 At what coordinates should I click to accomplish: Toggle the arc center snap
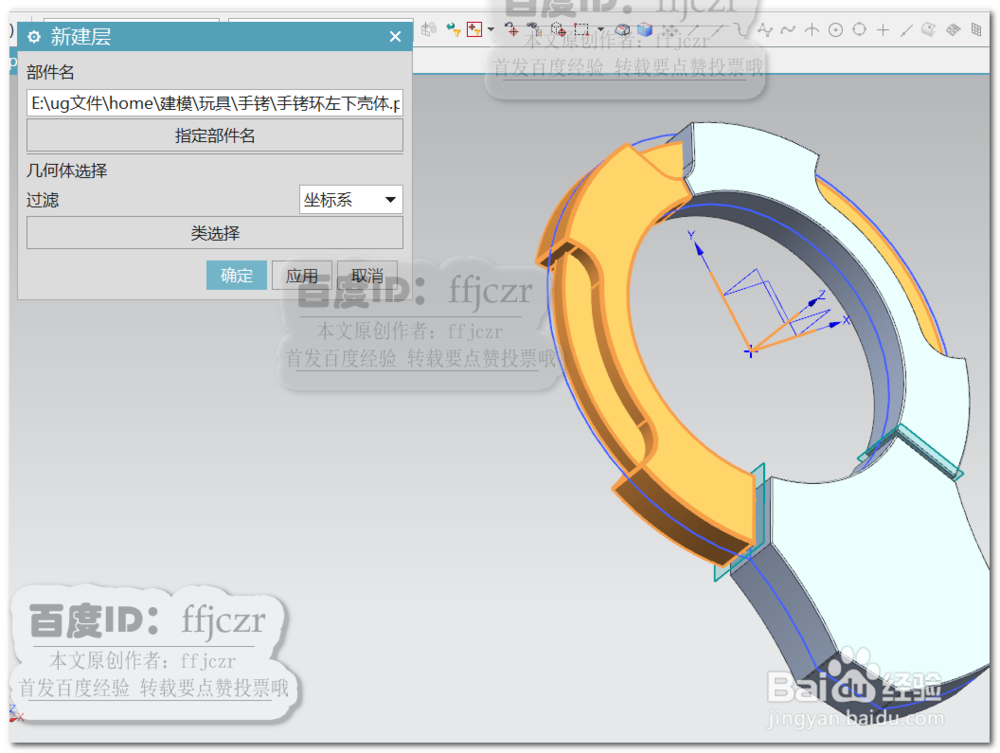pyautogui.click(x=835, y=31)
